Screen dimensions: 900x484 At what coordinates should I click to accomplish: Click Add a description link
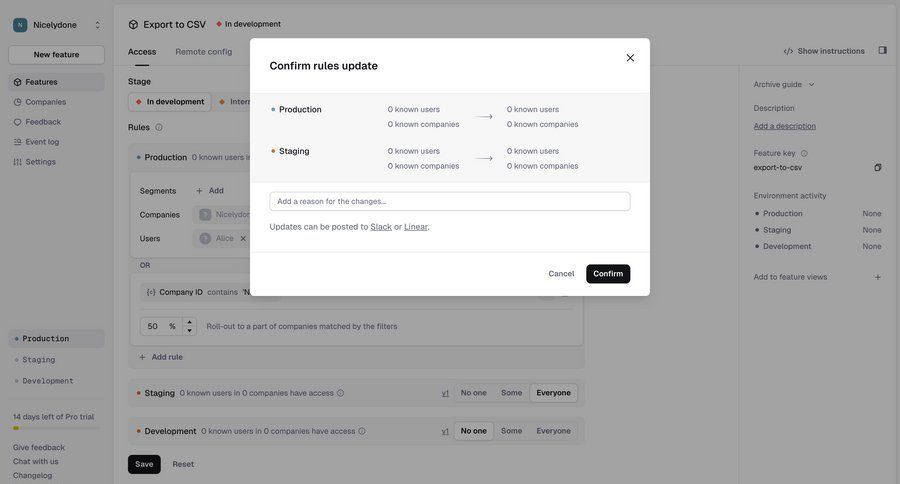(x=785, y=126)
